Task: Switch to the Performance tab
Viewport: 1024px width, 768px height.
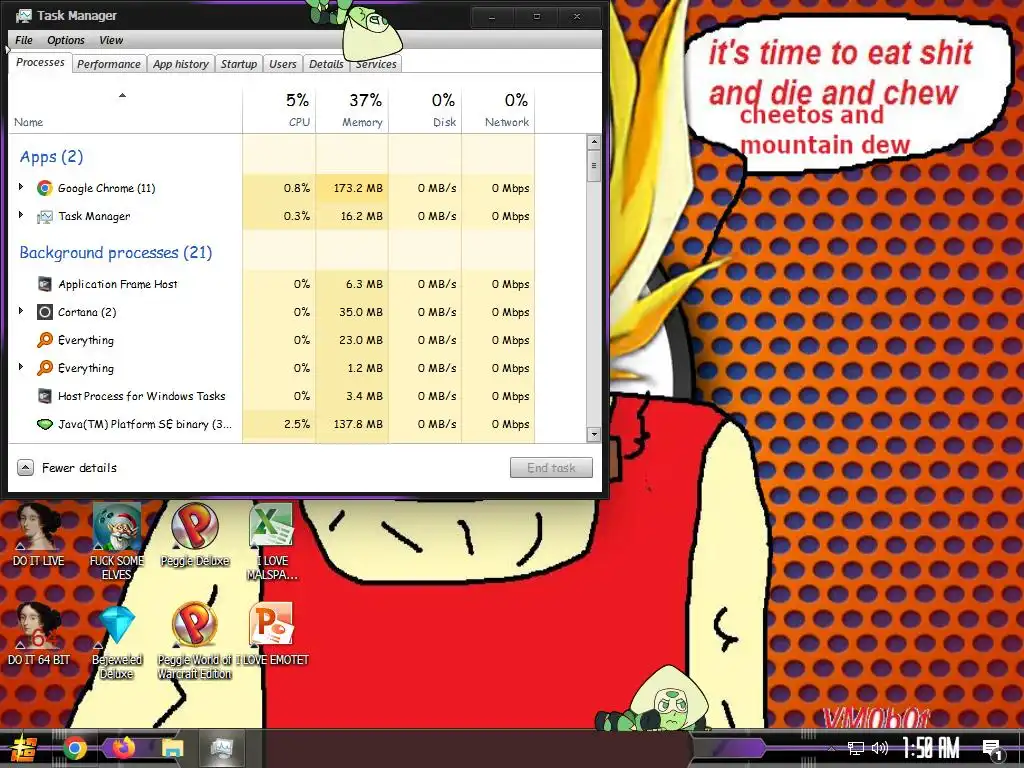Action: click(x=108, y=64)
